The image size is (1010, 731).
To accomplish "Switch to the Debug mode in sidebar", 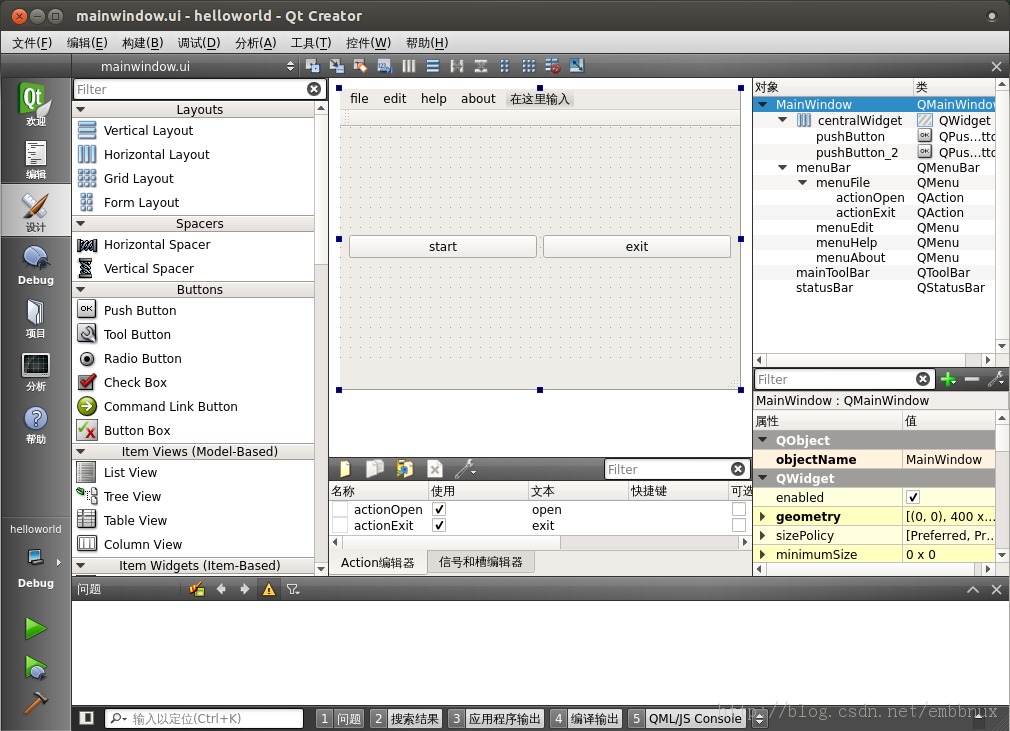I will click(35, 265).
